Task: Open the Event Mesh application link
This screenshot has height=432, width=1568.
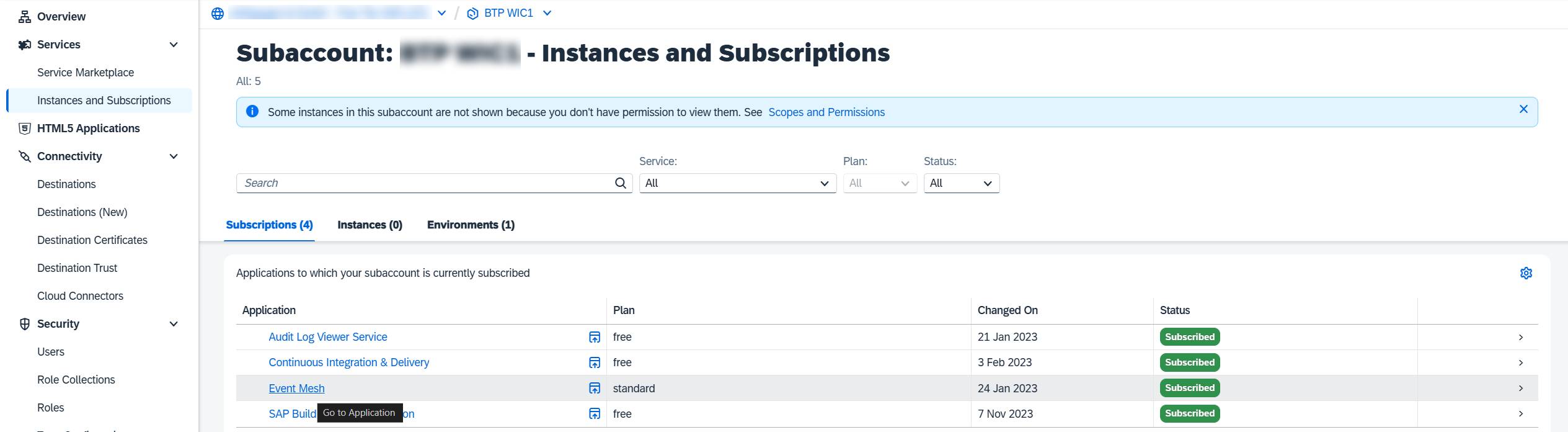Action: pos(296,389)
